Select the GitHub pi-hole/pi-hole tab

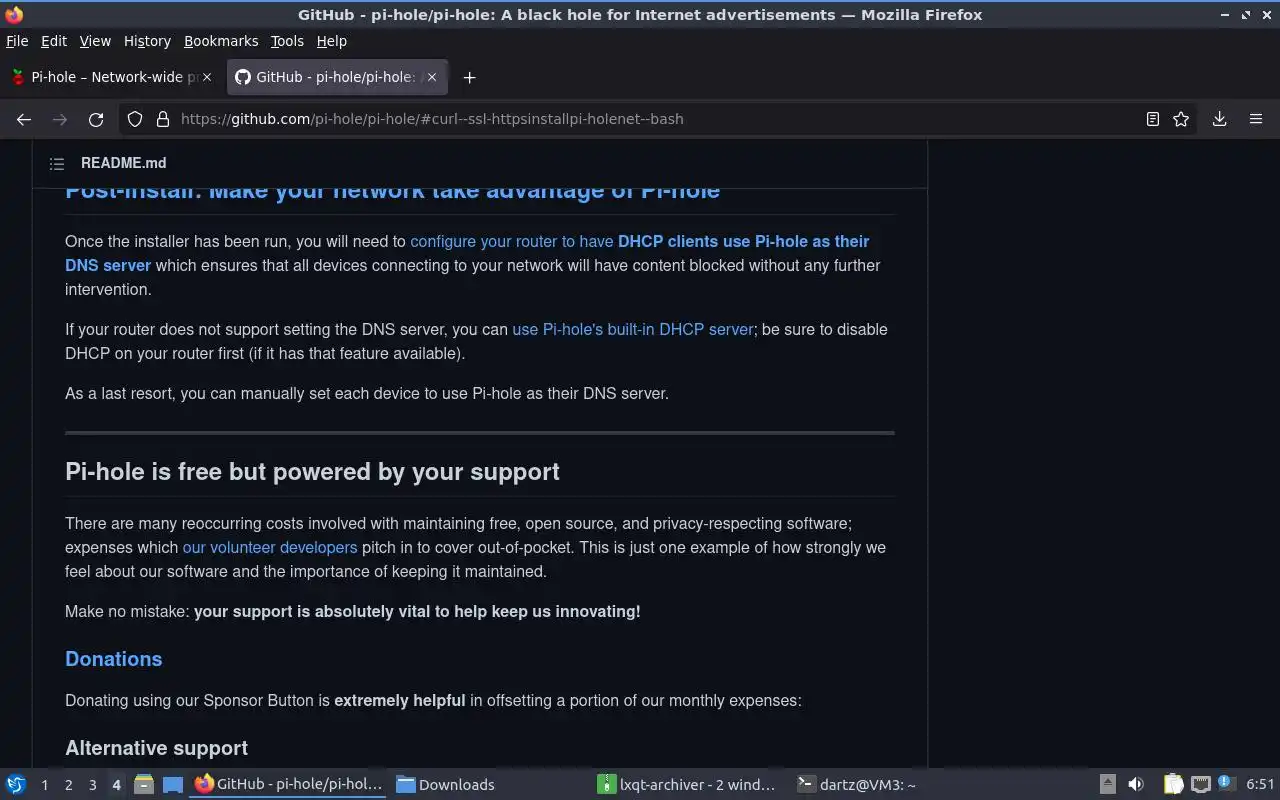click(337, 77)
